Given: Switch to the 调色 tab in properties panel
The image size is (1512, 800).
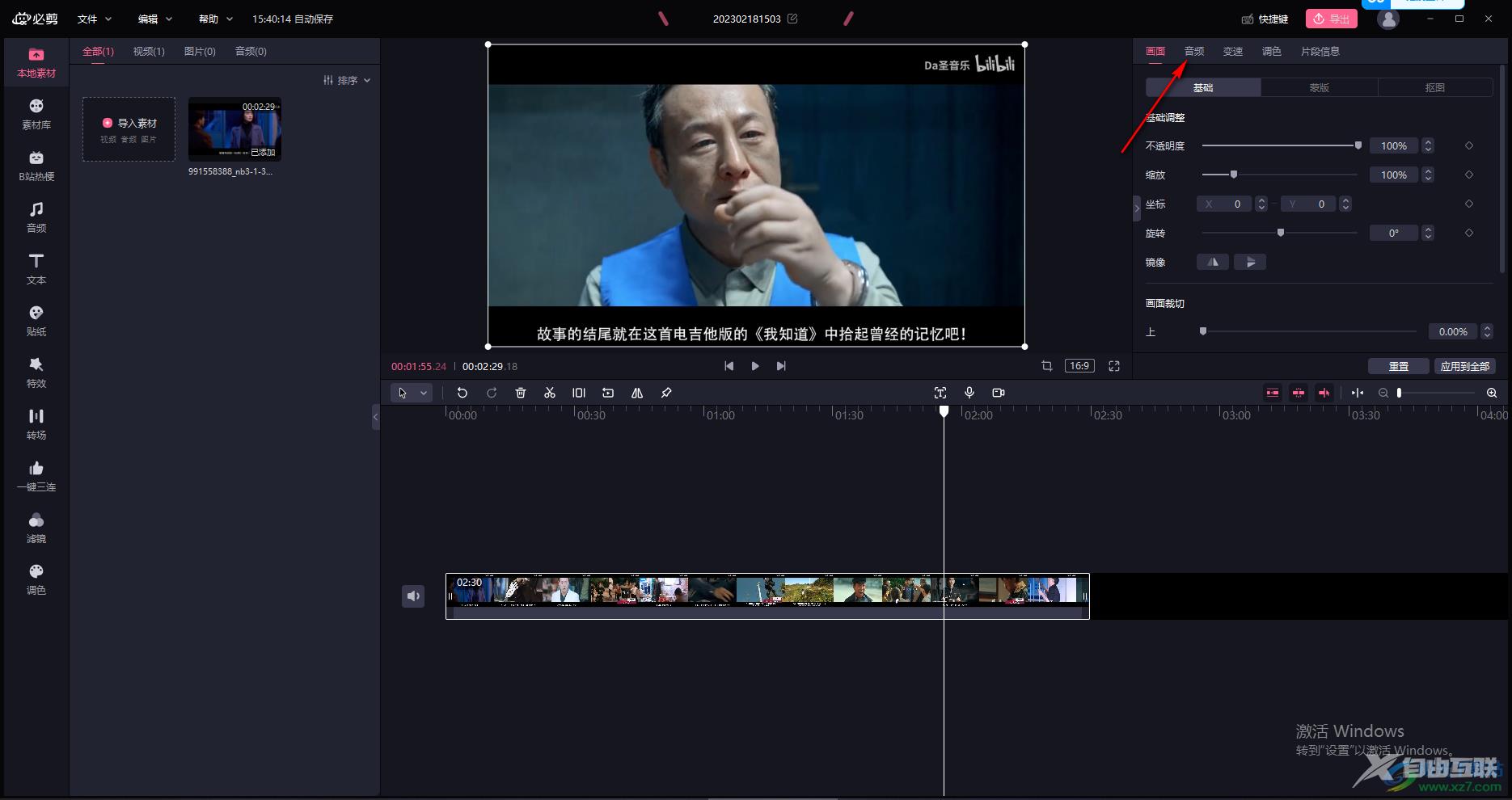Looking at the screenshot, I should 1272,51.
